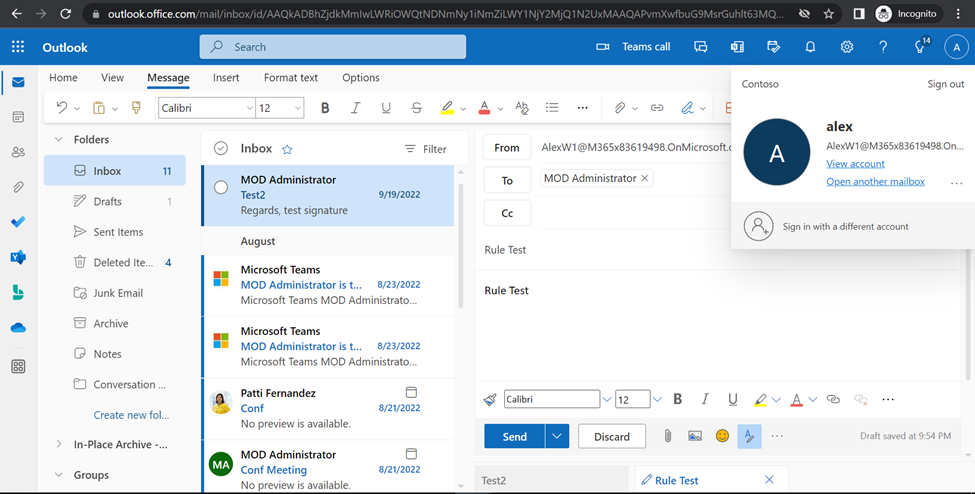This screenshot has width=975, height=494.
Task: Insert an emoji smiley
Action: tap(722, 436)
